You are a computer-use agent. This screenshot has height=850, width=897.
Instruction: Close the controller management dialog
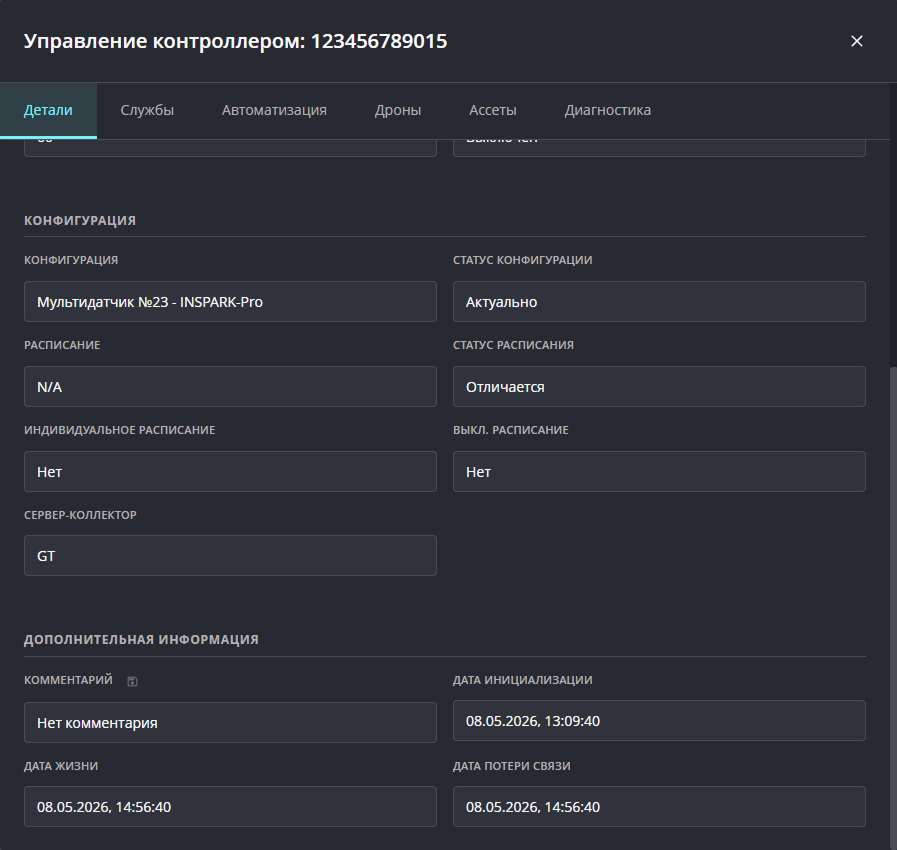click(856, 41)
